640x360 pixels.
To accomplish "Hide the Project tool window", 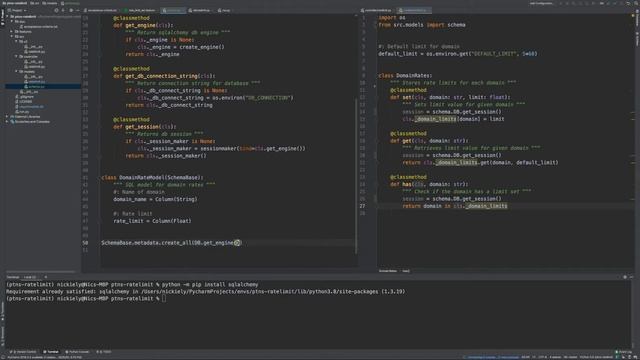I will [x=78, y=10].
